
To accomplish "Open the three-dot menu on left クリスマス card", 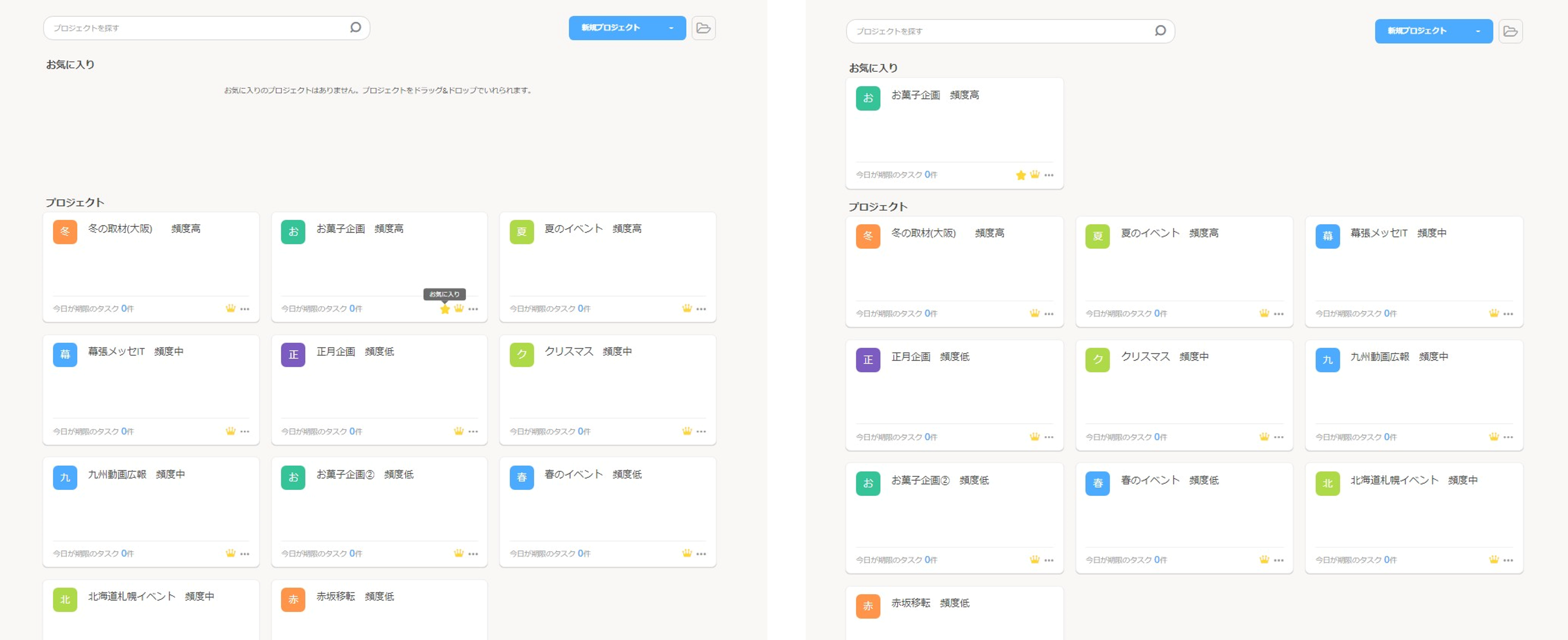I will [701, 431].
